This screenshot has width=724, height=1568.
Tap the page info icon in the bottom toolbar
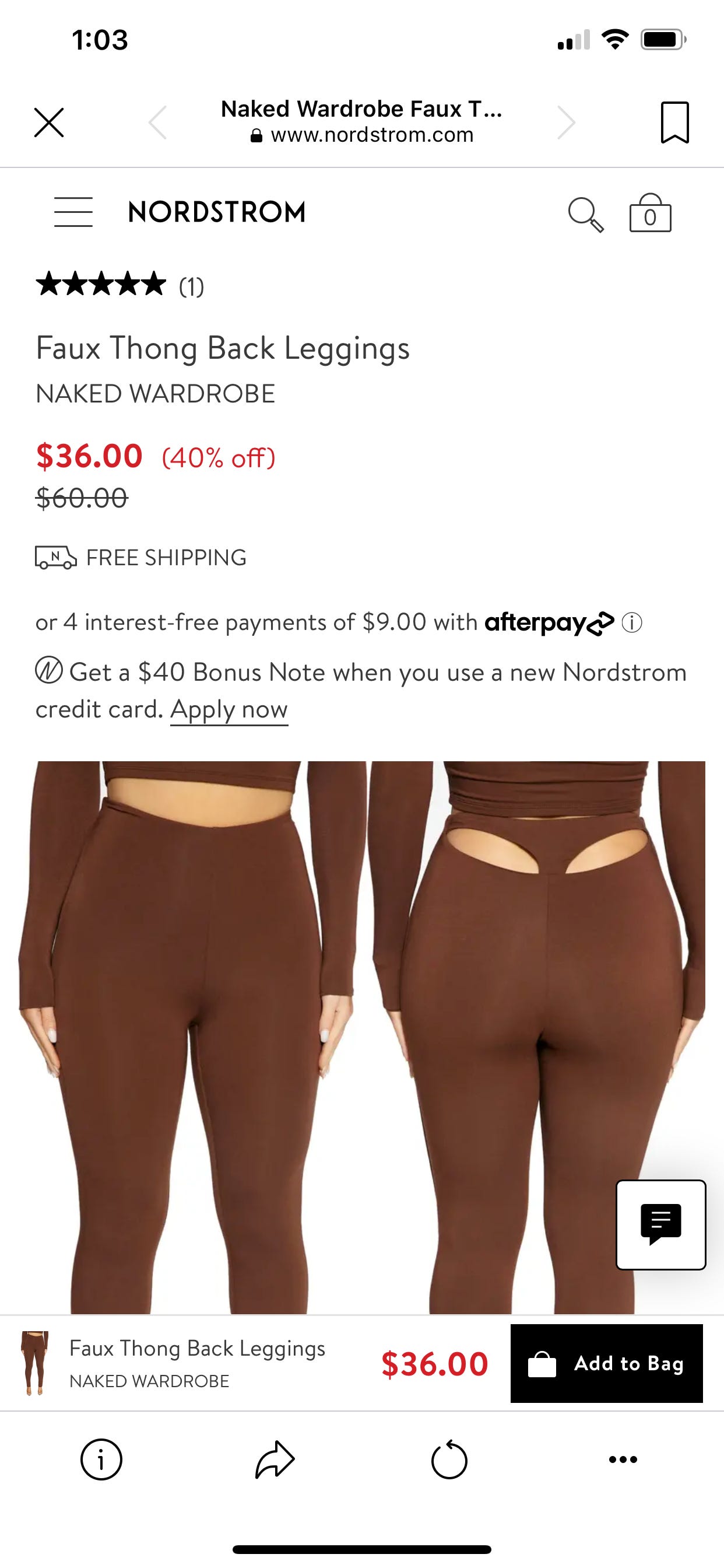[101, 1459]
